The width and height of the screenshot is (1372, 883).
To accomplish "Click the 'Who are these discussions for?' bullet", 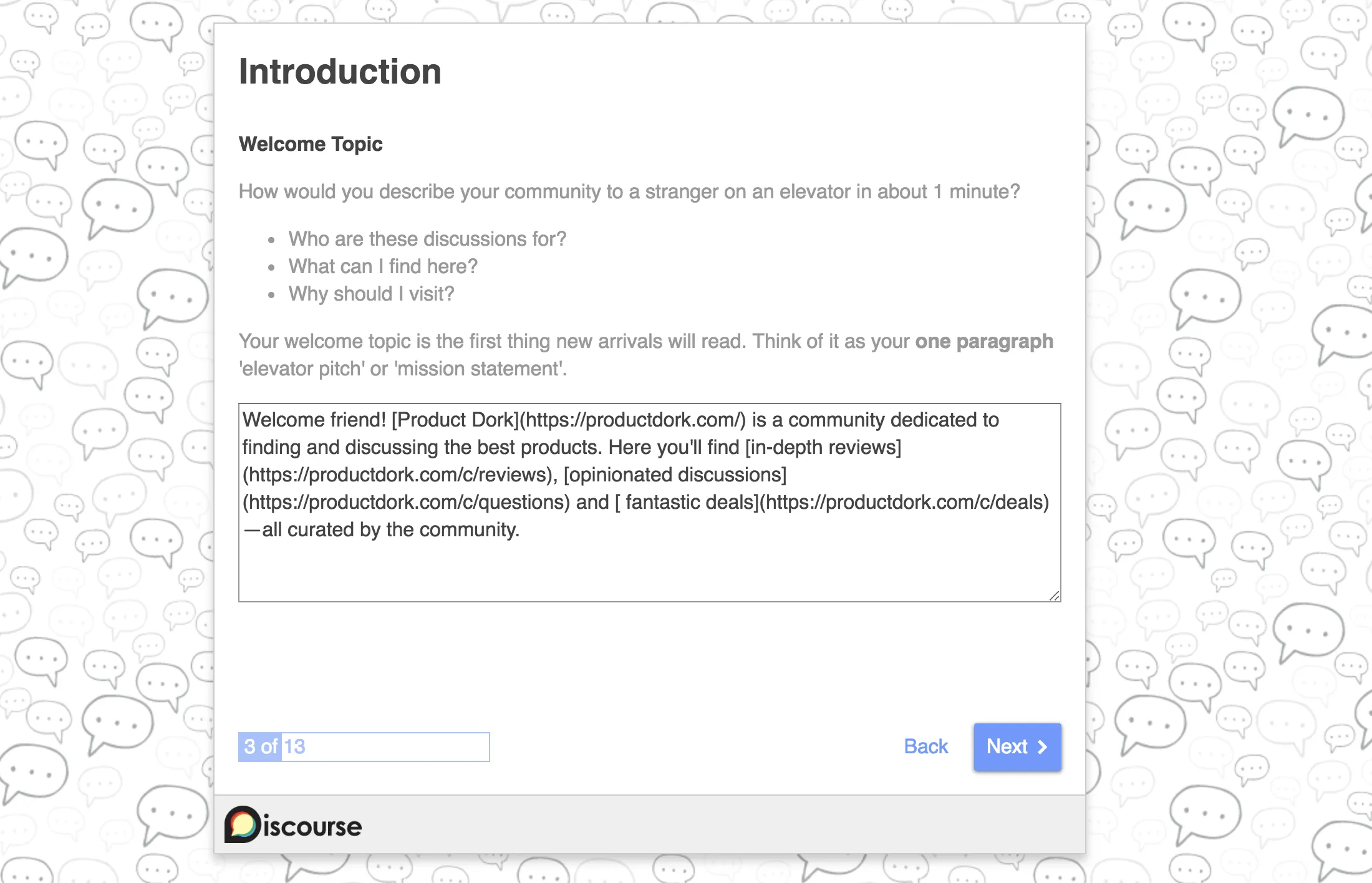I will (x=427, y=239).
